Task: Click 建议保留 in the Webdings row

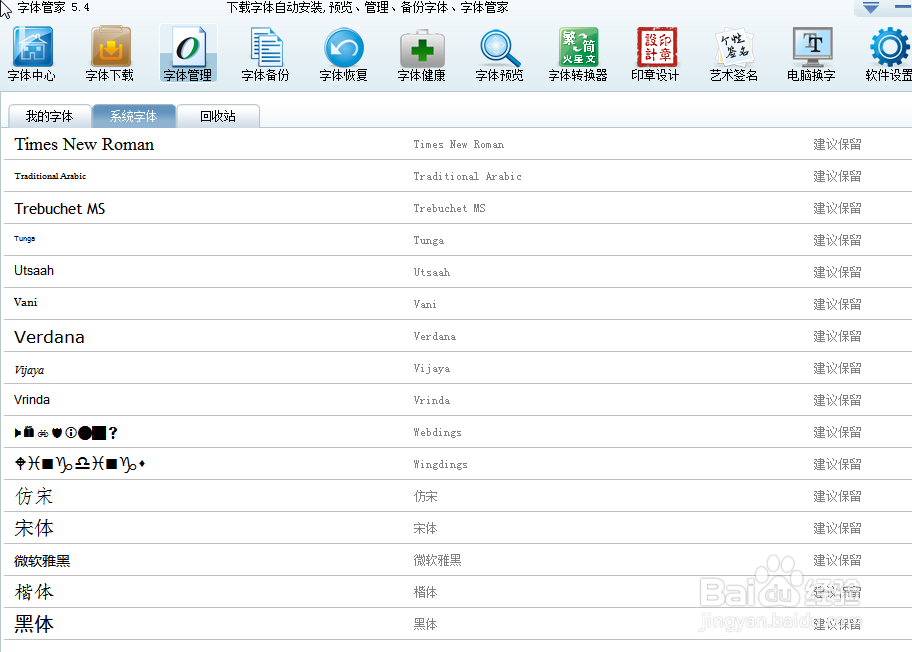Action: tap(837, 432)
